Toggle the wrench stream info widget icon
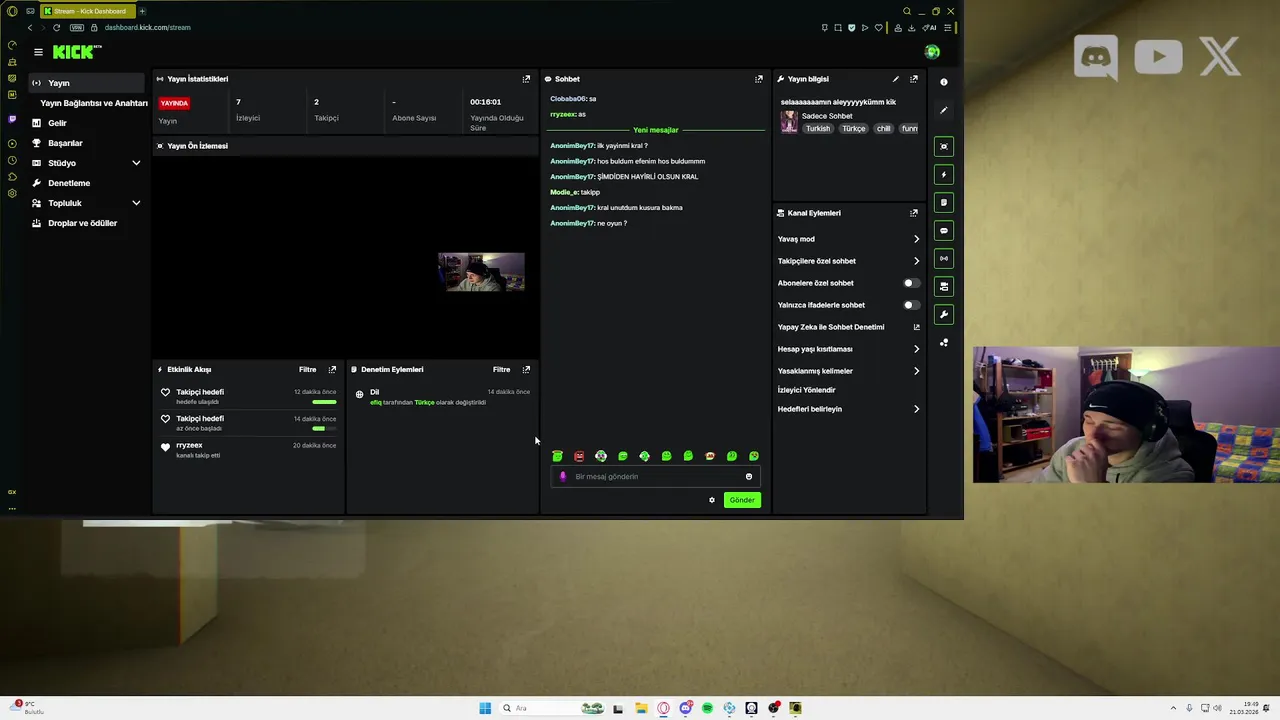The image size is (1280, 720). coord(944,315)
